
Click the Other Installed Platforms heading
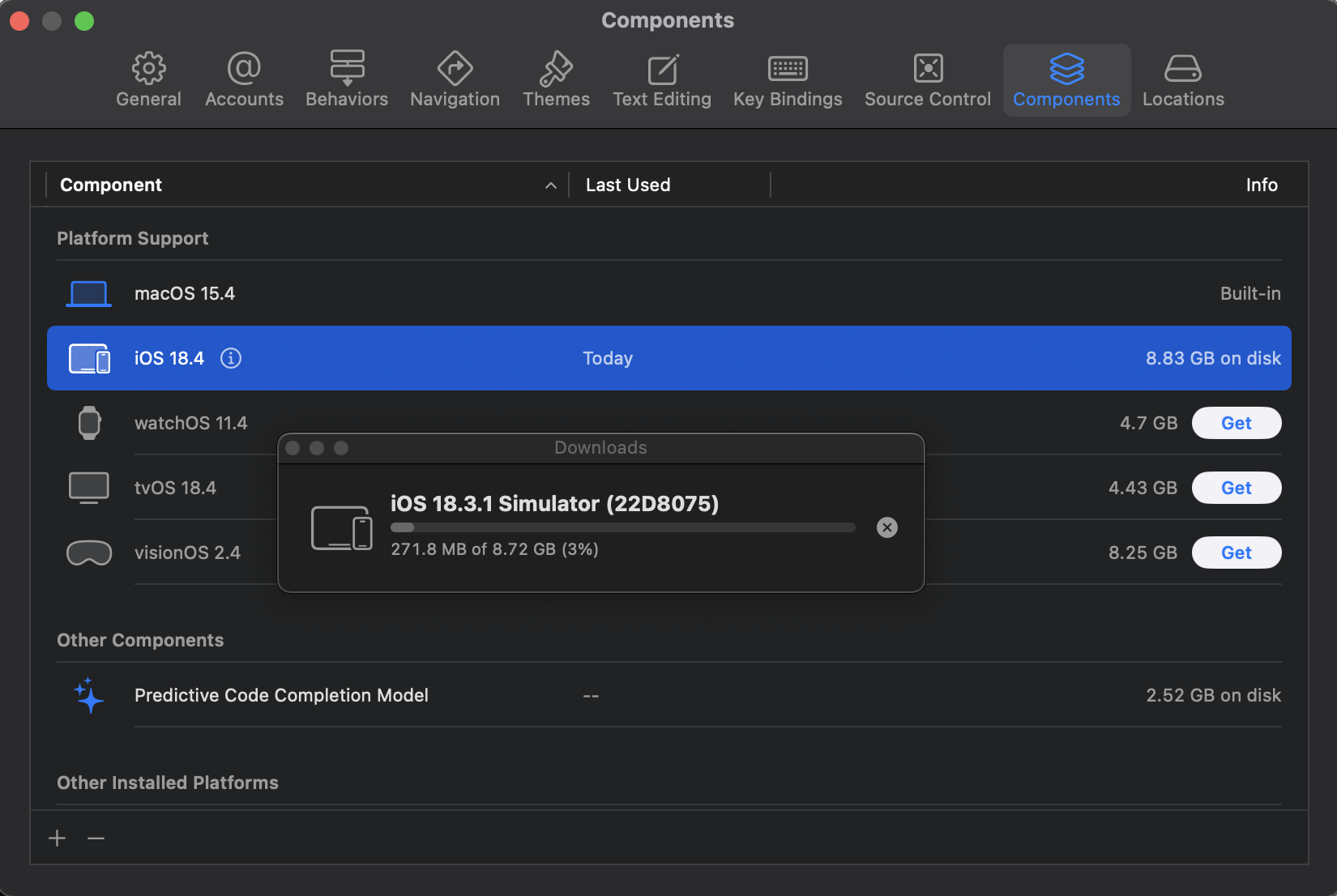(168, 783)
